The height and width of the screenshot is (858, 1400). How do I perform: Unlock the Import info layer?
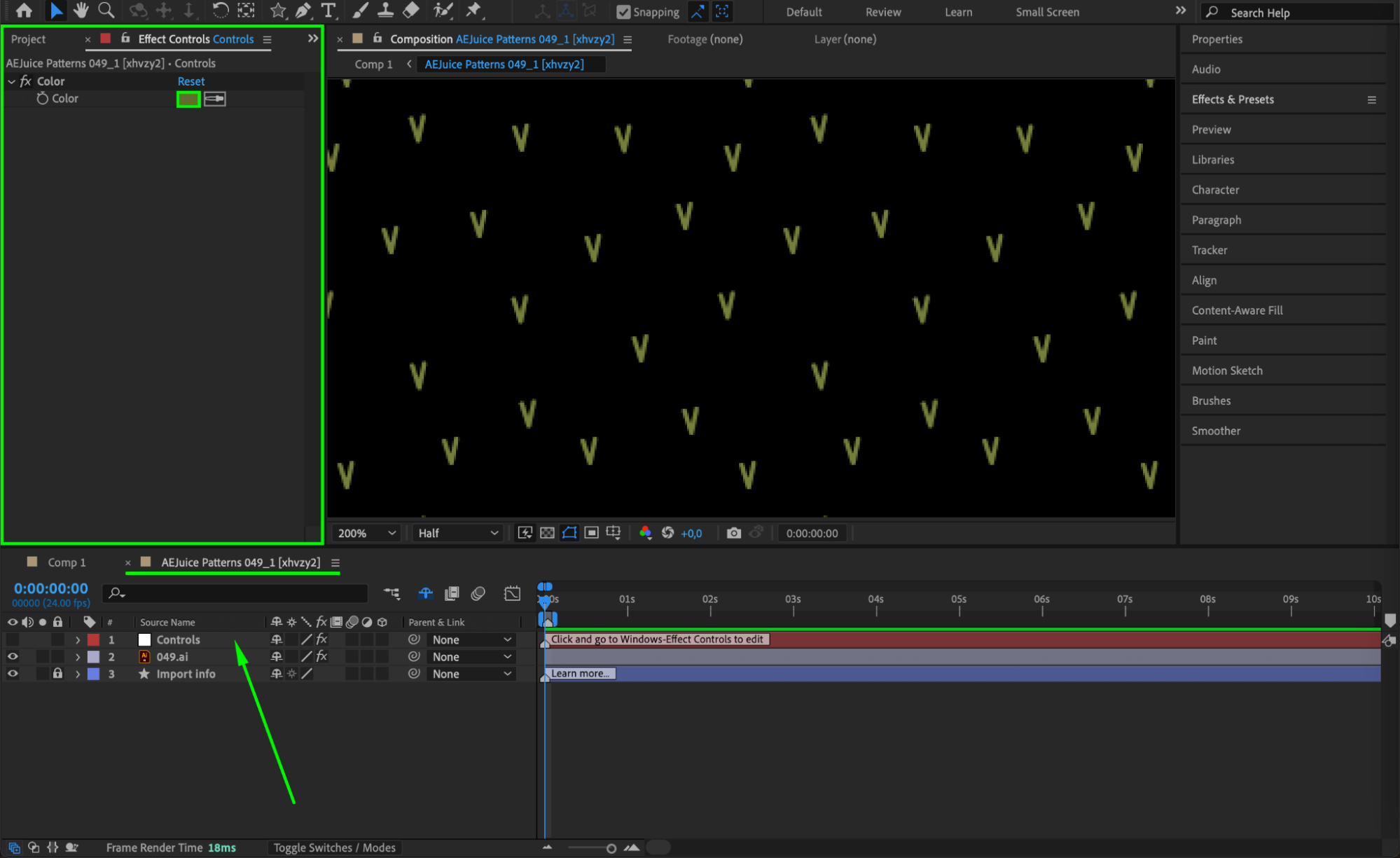coord(58,674)
